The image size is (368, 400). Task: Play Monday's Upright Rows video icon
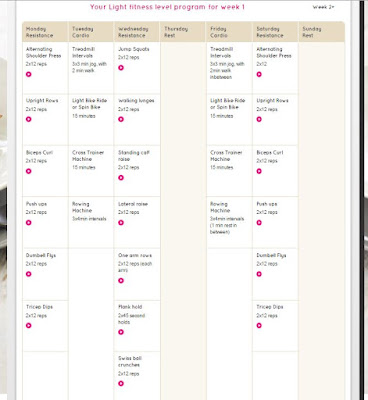coord(29,119)
